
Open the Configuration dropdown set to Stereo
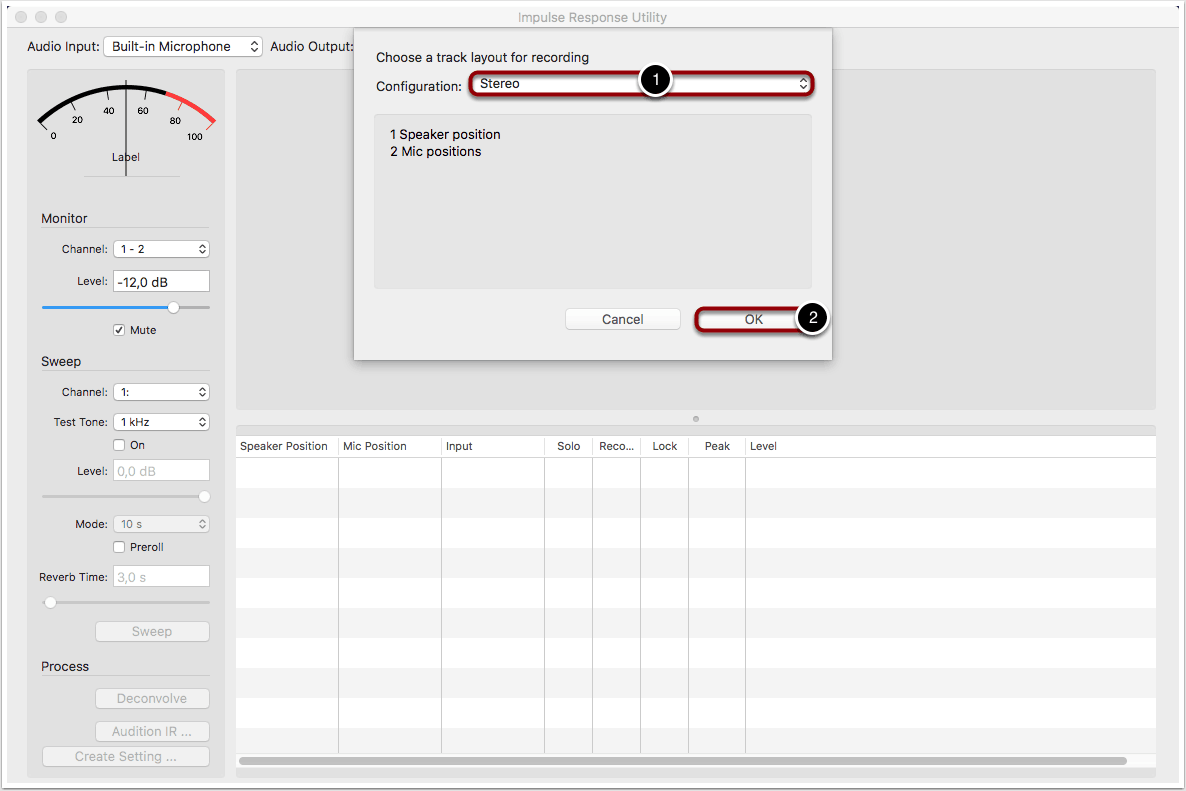coord(640,85)
